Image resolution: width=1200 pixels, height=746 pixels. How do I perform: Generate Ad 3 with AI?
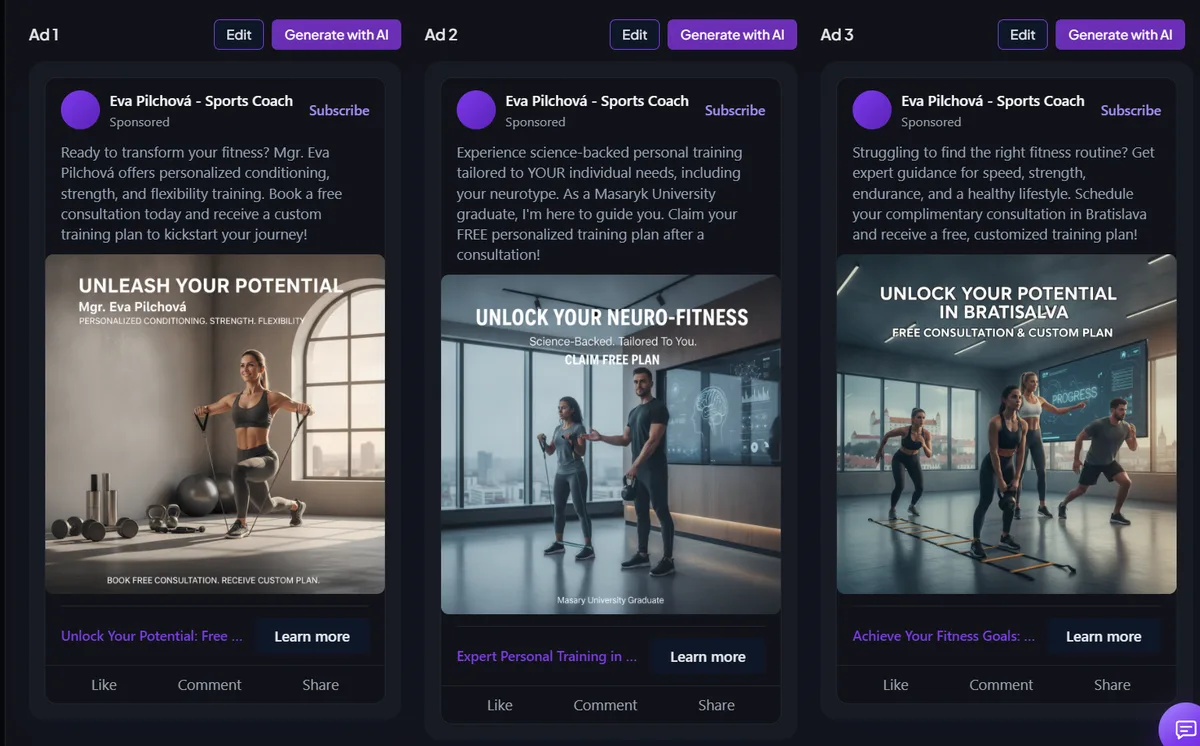coord(1120,34)
